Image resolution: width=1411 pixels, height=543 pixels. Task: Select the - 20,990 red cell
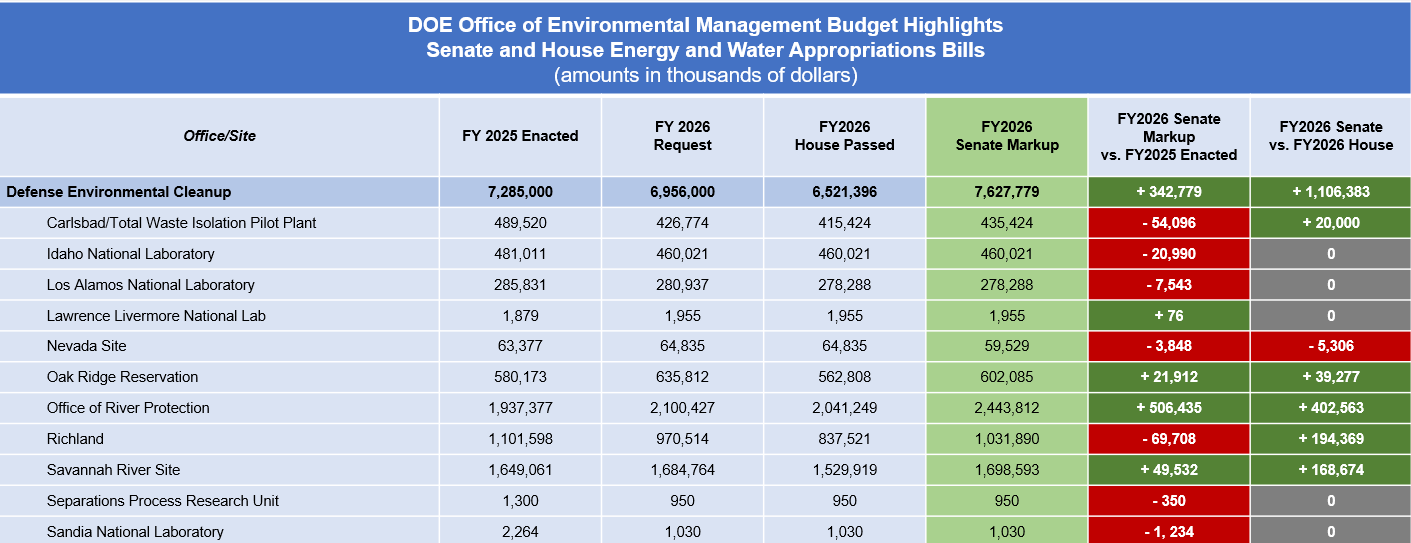click(1169, 254)
